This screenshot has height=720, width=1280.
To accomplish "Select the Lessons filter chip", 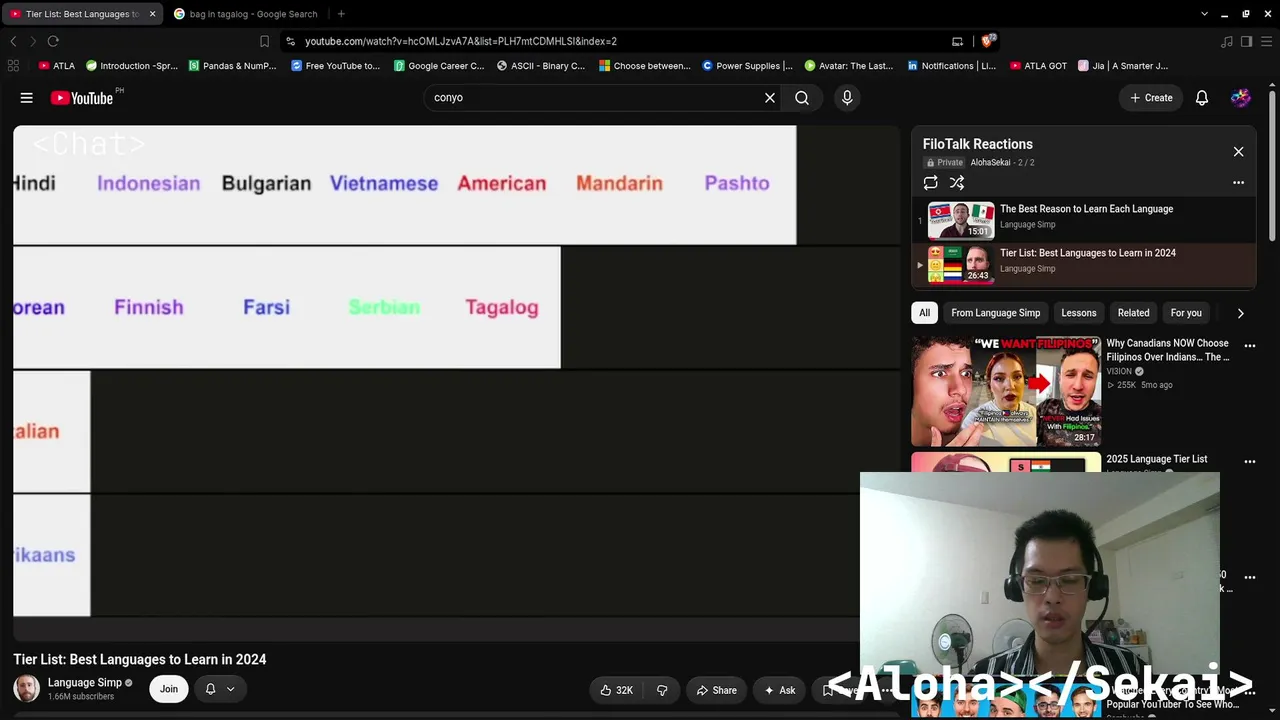I will point(1078,313).
